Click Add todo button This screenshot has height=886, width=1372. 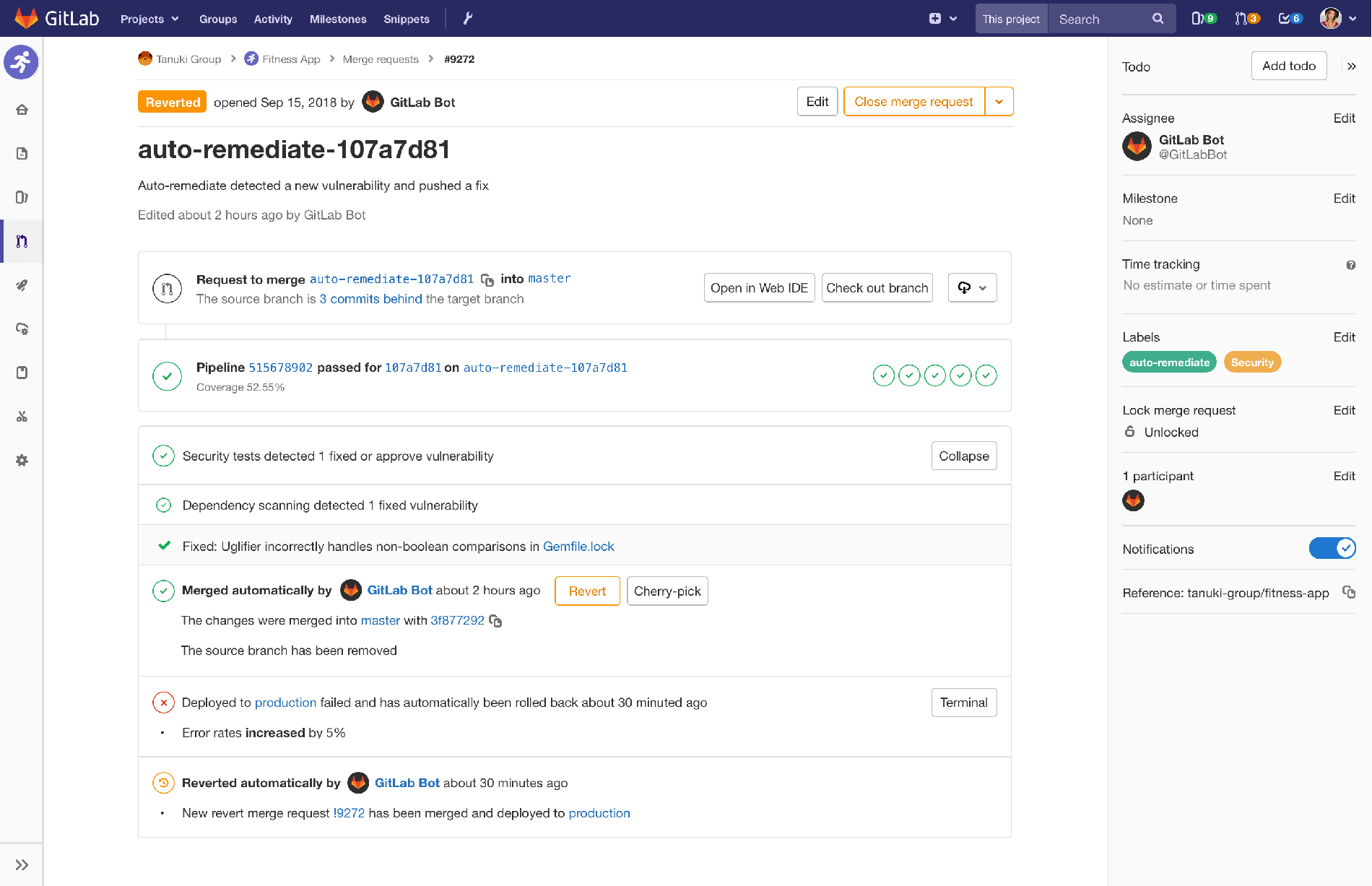pyautogui.click(x=1289, y=66)
